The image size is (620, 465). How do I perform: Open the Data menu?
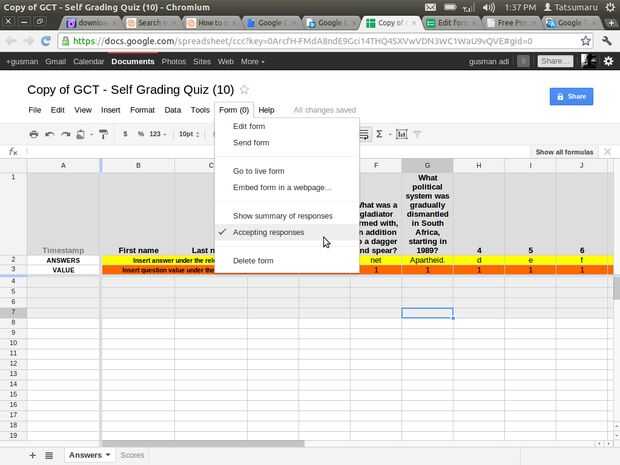173,110
